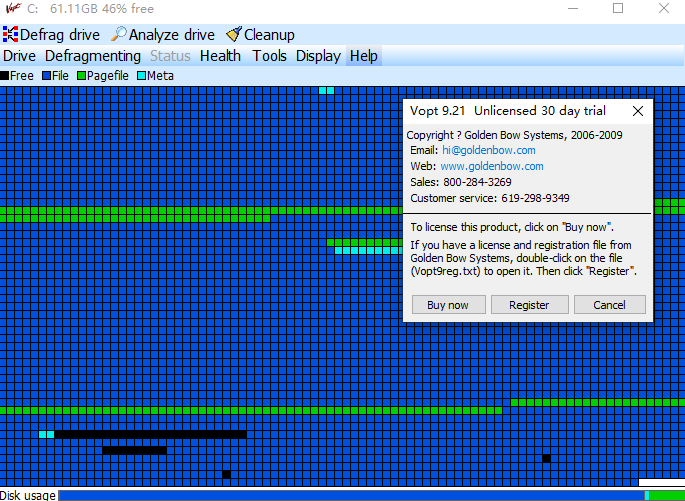Open the Tools menu

[269, 56]
